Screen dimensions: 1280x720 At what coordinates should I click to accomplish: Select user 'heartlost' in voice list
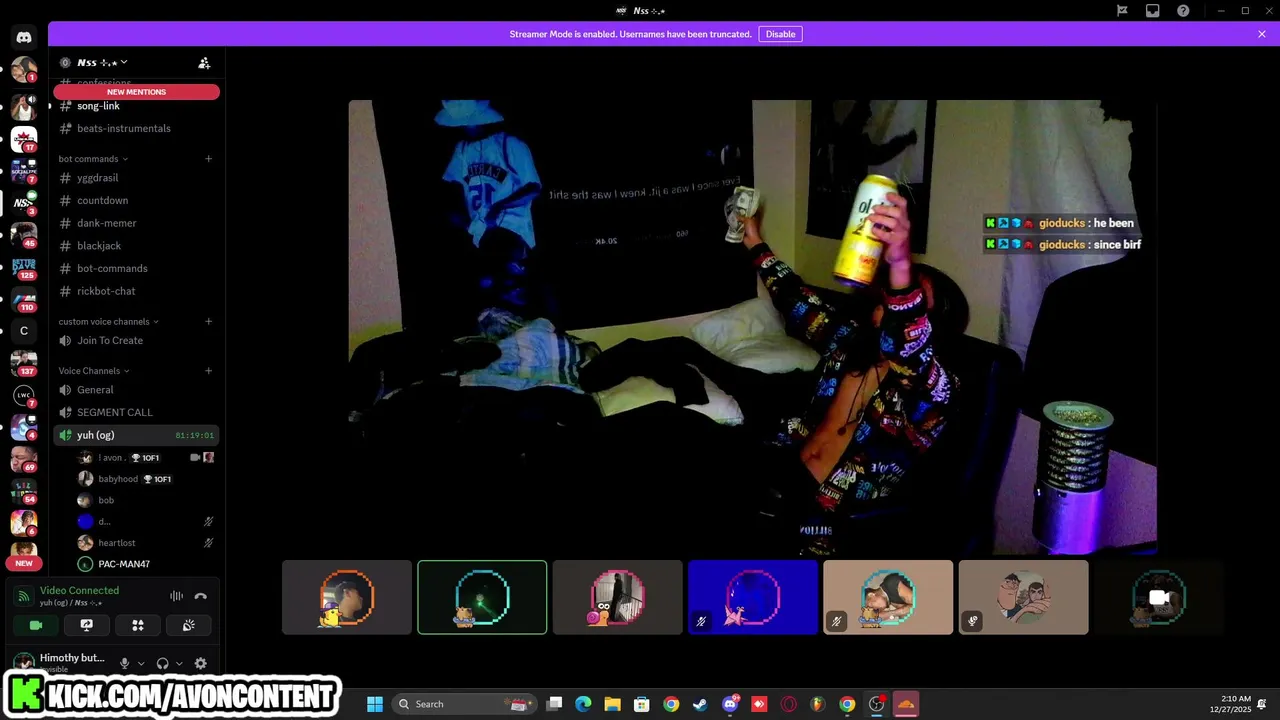pyautogui.click(x=146, y=543)
